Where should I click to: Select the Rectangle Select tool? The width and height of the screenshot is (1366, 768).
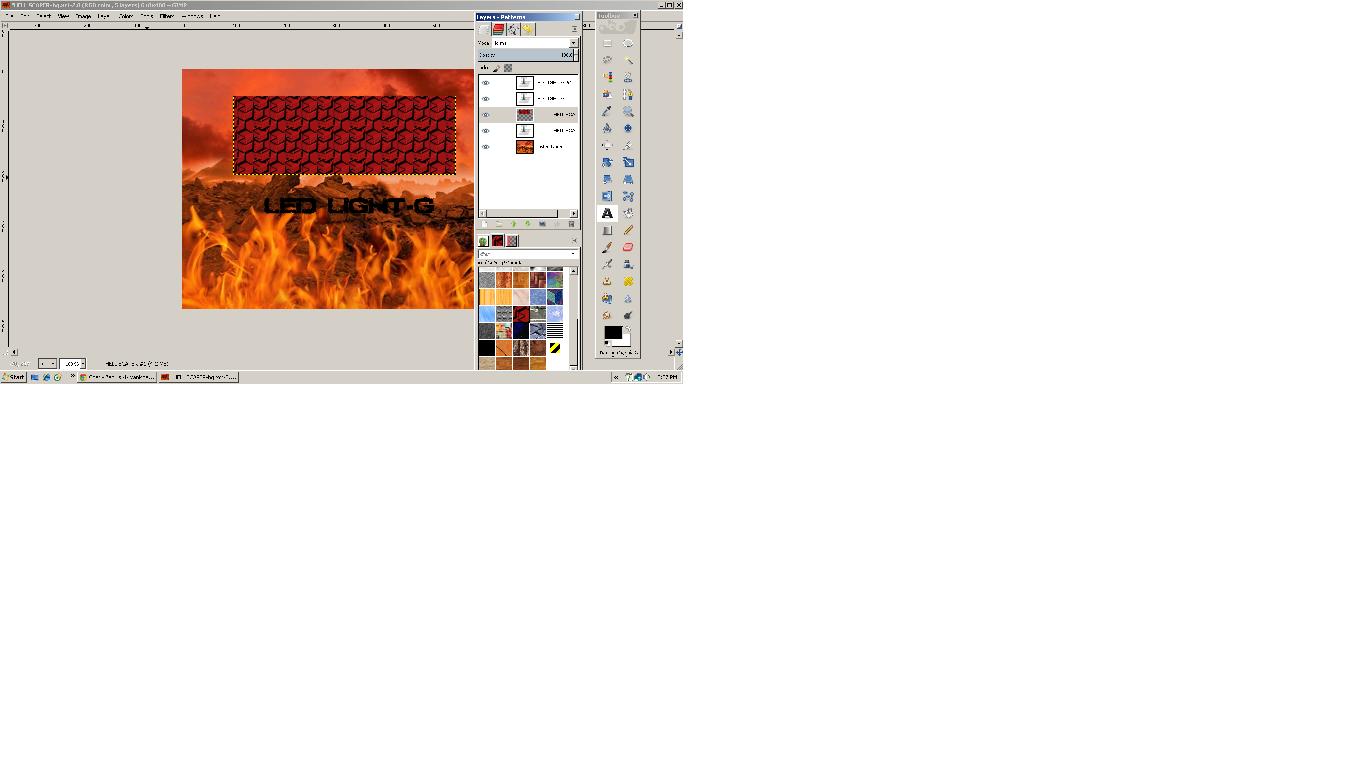tap(607, 43)
